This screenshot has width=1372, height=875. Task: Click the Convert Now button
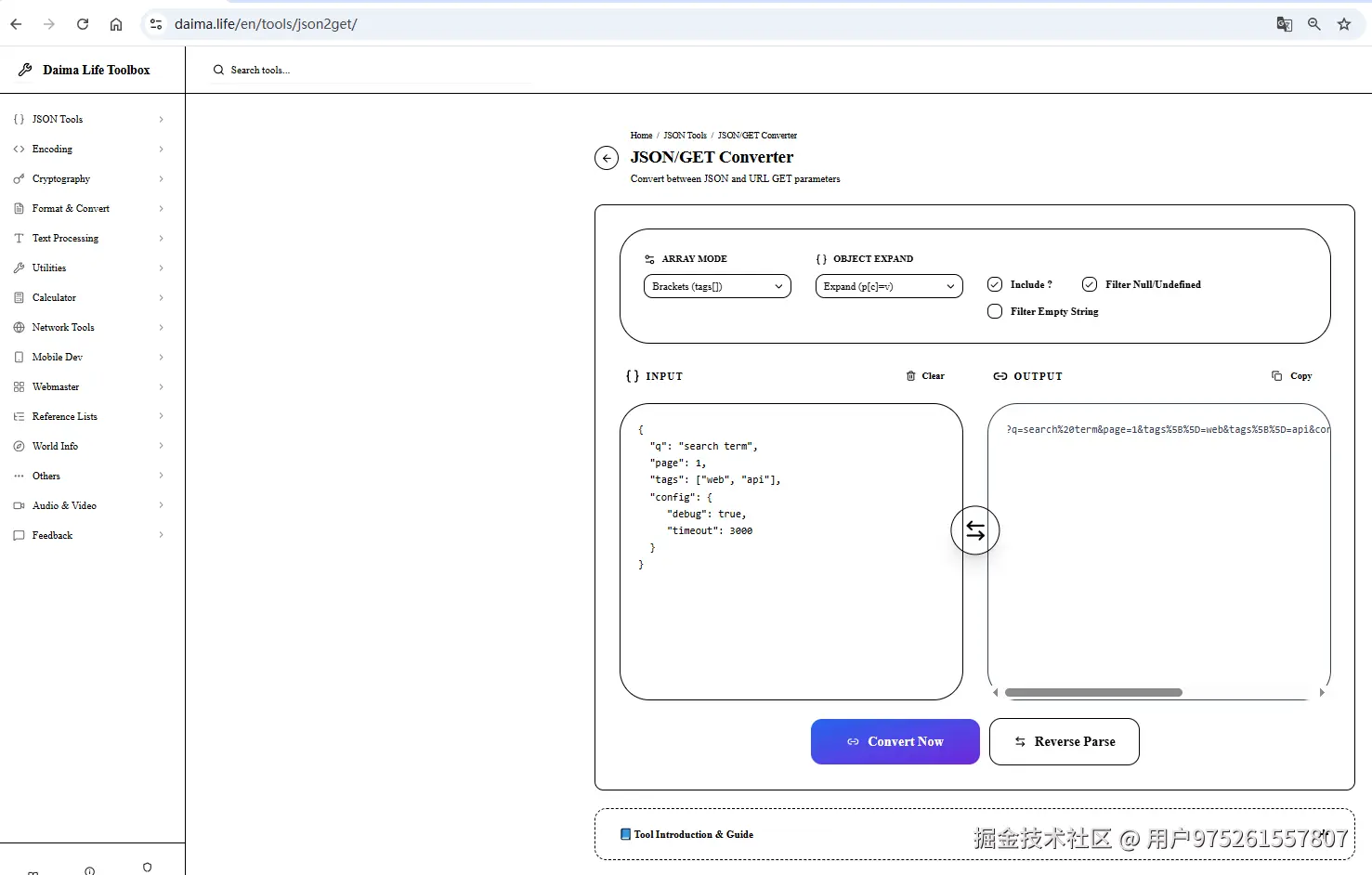pyautogui.click(x=895, y=741)
